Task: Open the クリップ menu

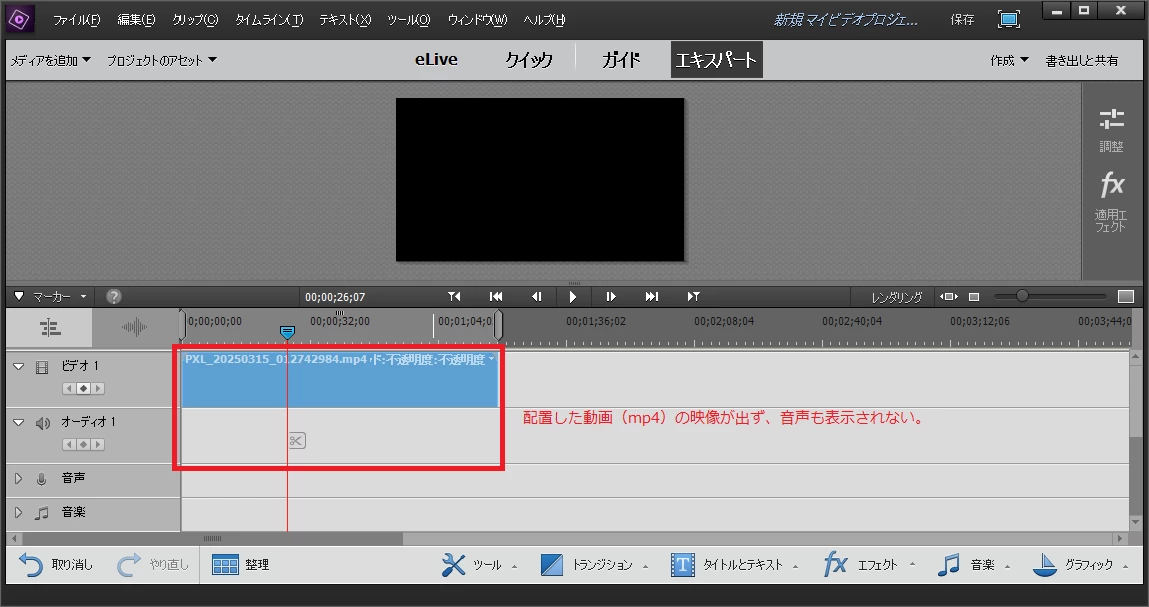Action: click(x=195, y=20)
